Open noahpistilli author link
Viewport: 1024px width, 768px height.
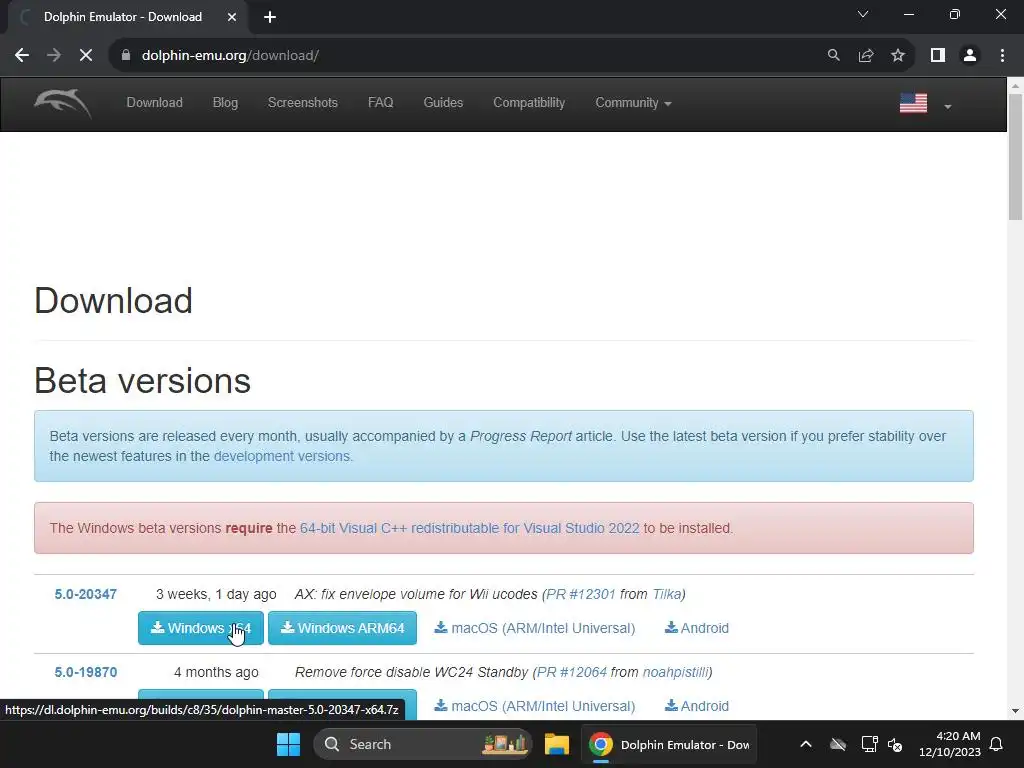675,672
